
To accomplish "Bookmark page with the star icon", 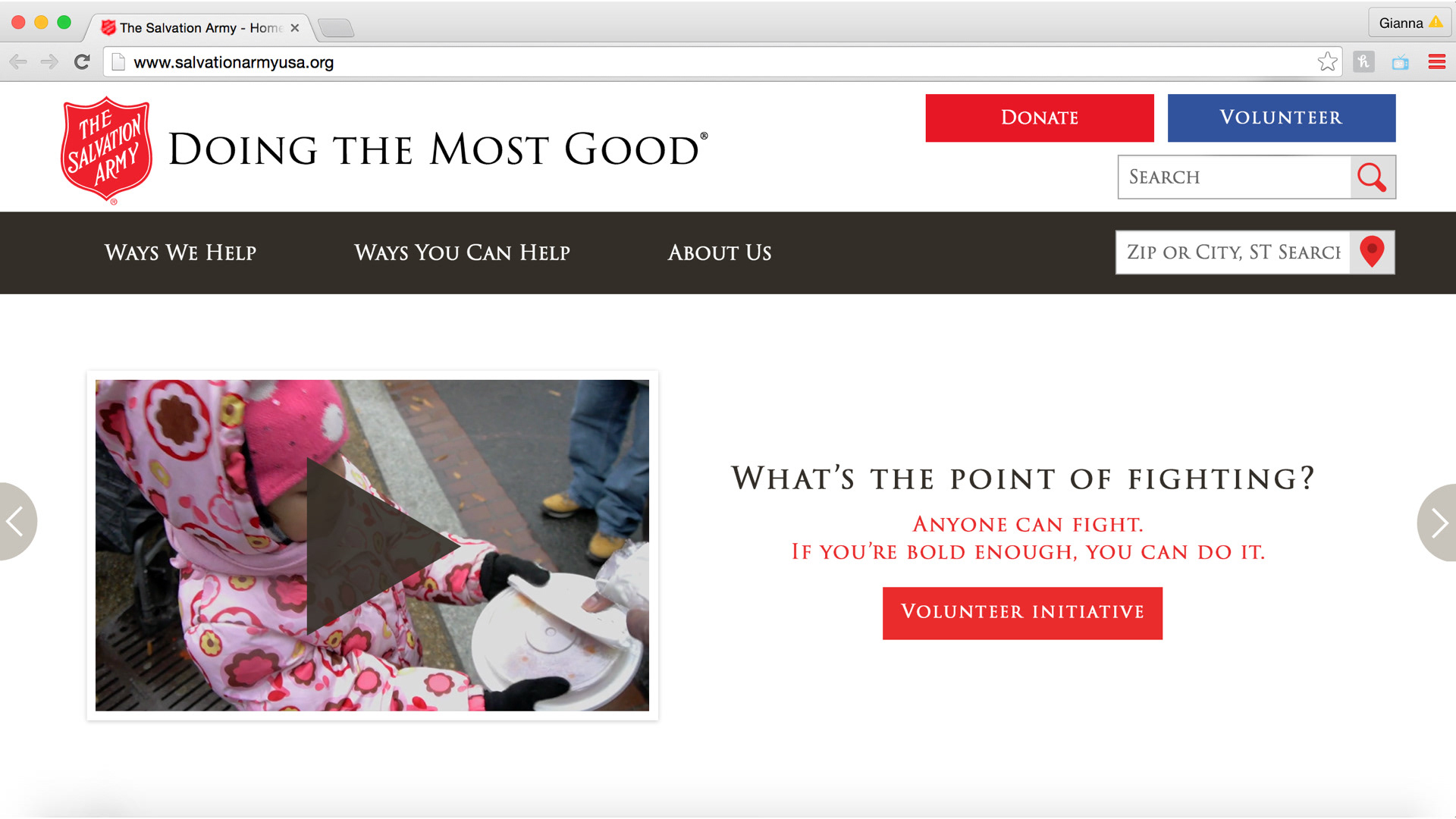I will coord(1327,62).
